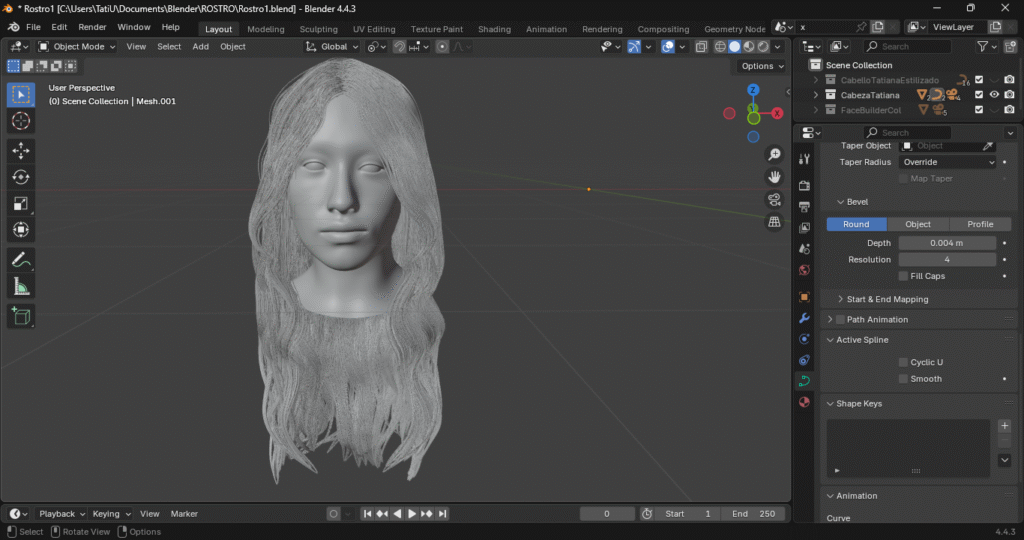Viewport: 1024px width, 540px height.
Task: Click the add shape key plus button
Action: [1004, 426]
